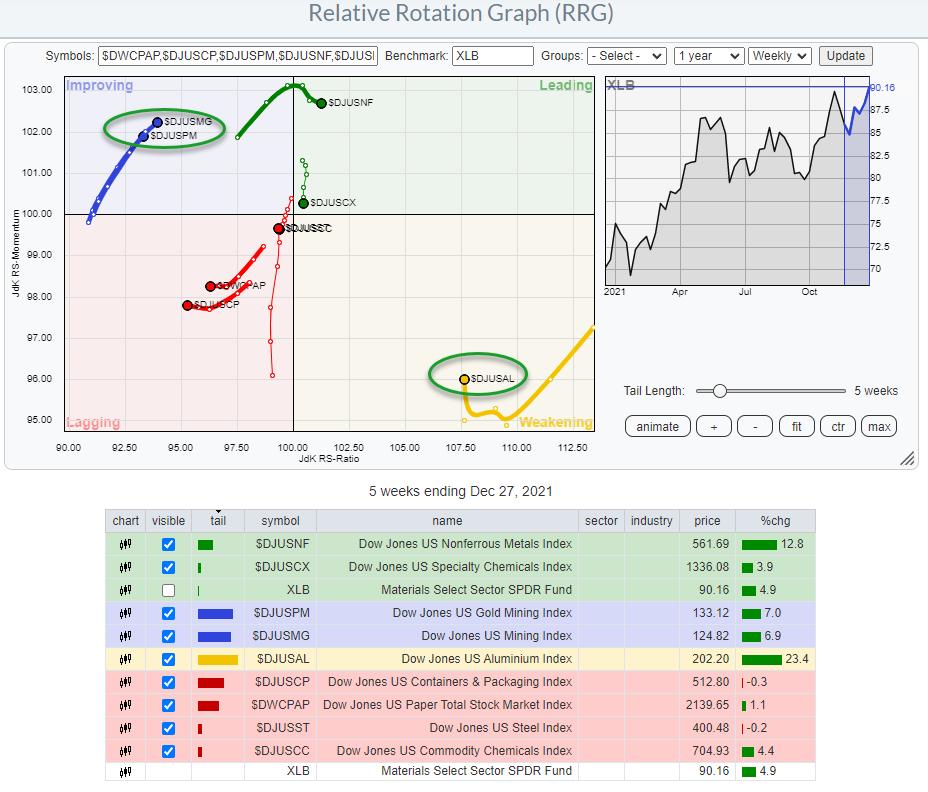Hide the Dow Jones US Steel Index
The image size is (928, 792).
pyautogui.click(x=168, y=728)
